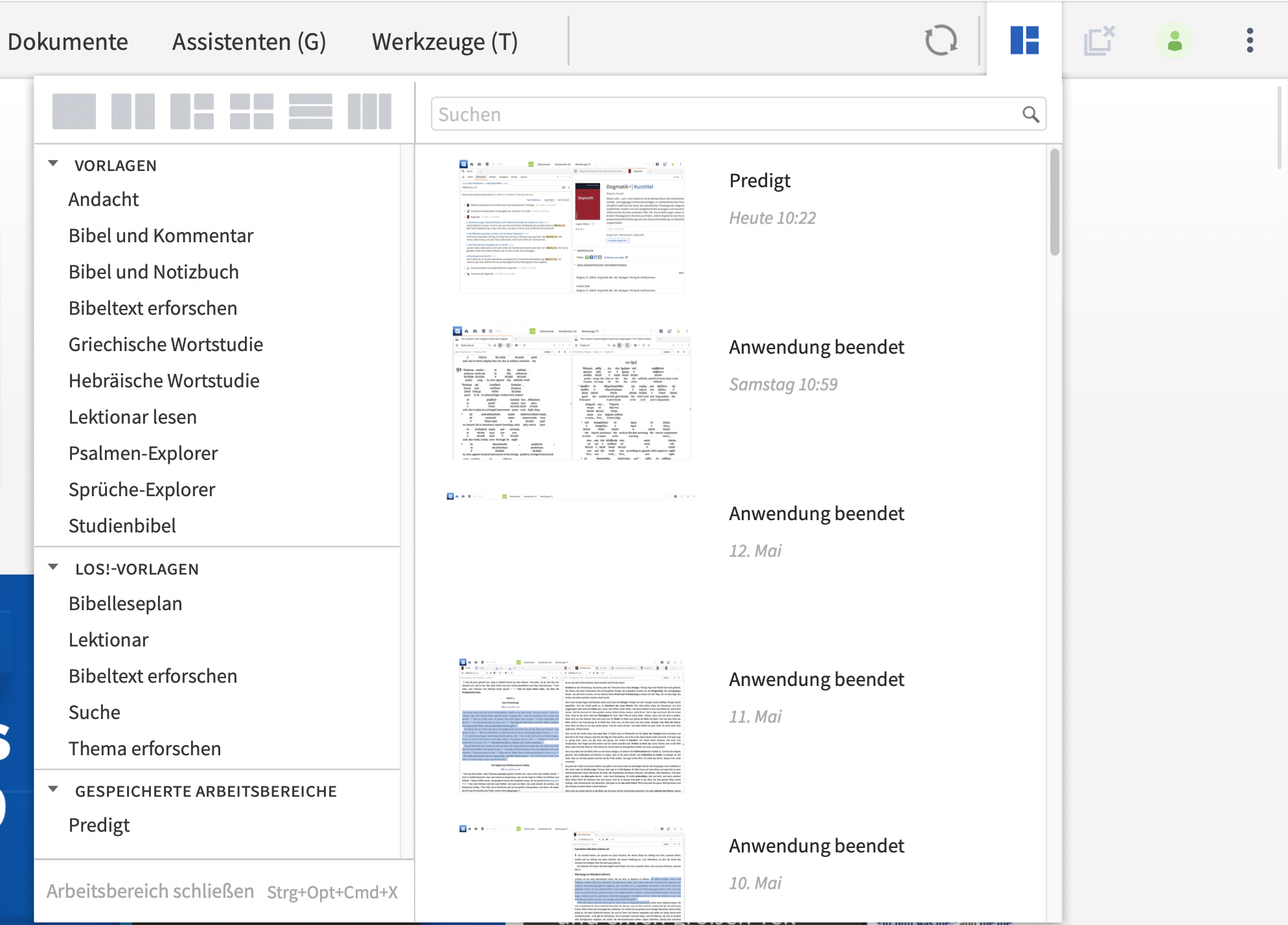Open the 11. Mai layout thumbnail

(571, 725)
